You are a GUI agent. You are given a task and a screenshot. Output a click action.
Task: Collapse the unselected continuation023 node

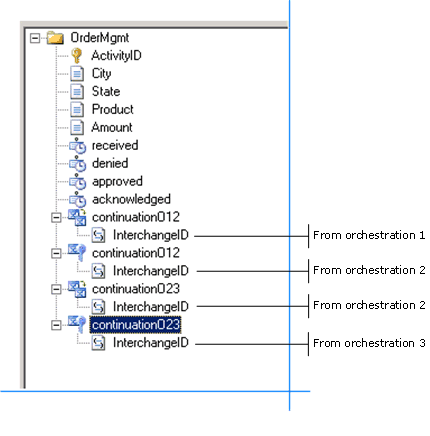tap(56, 289)
